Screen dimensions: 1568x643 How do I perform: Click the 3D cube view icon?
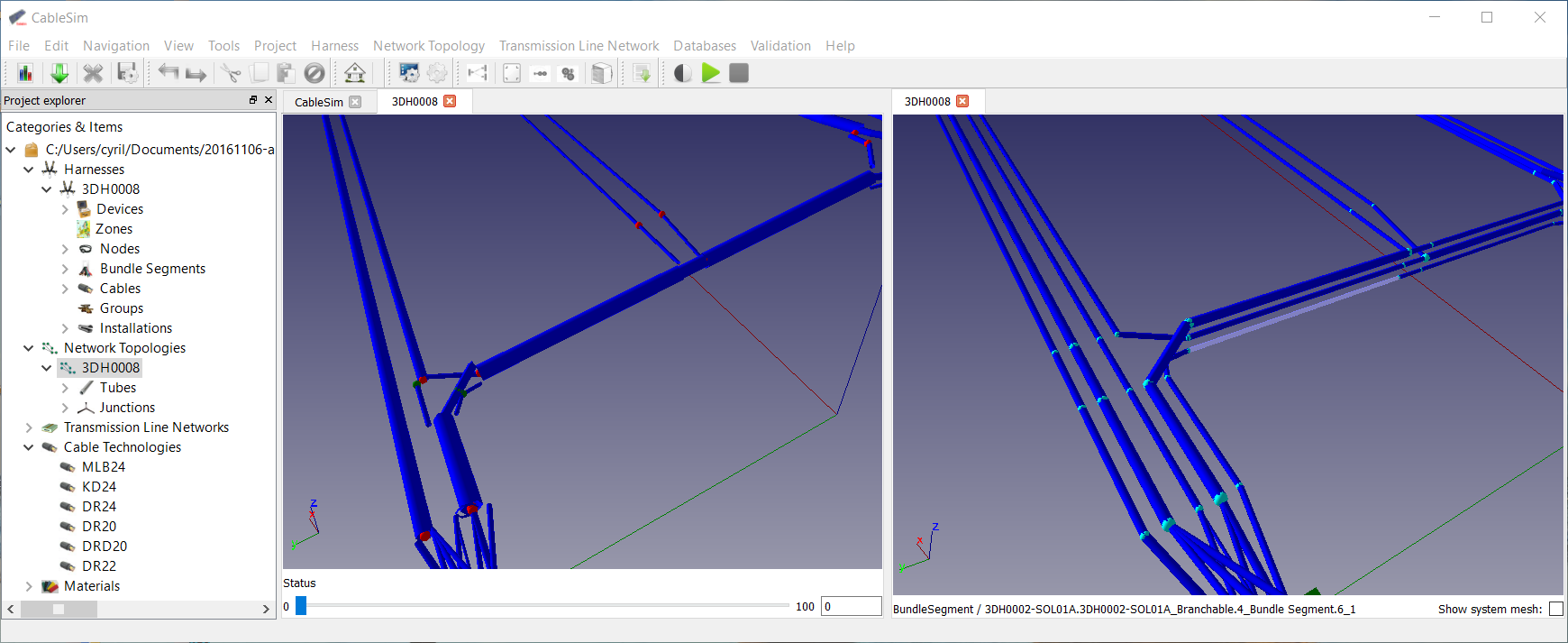(x=602, y=73)
